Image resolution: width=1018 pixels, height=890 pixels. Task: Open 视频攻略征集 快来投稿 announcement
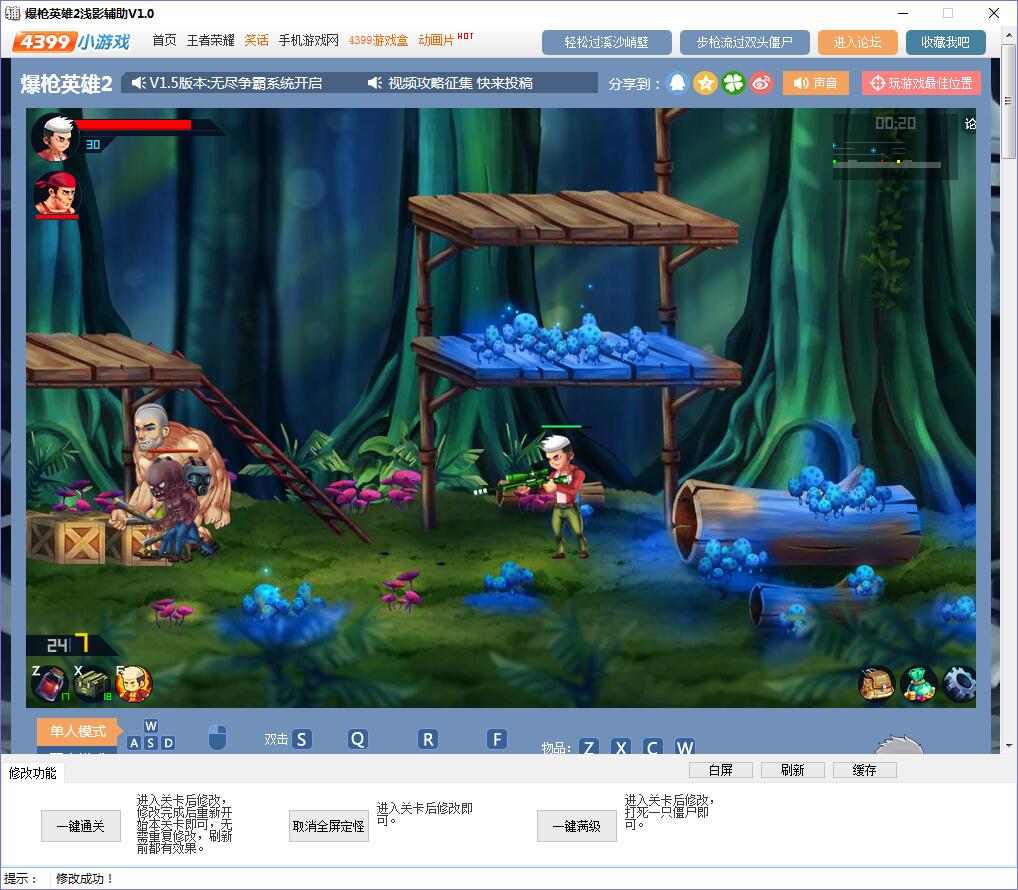click(450, 83)
